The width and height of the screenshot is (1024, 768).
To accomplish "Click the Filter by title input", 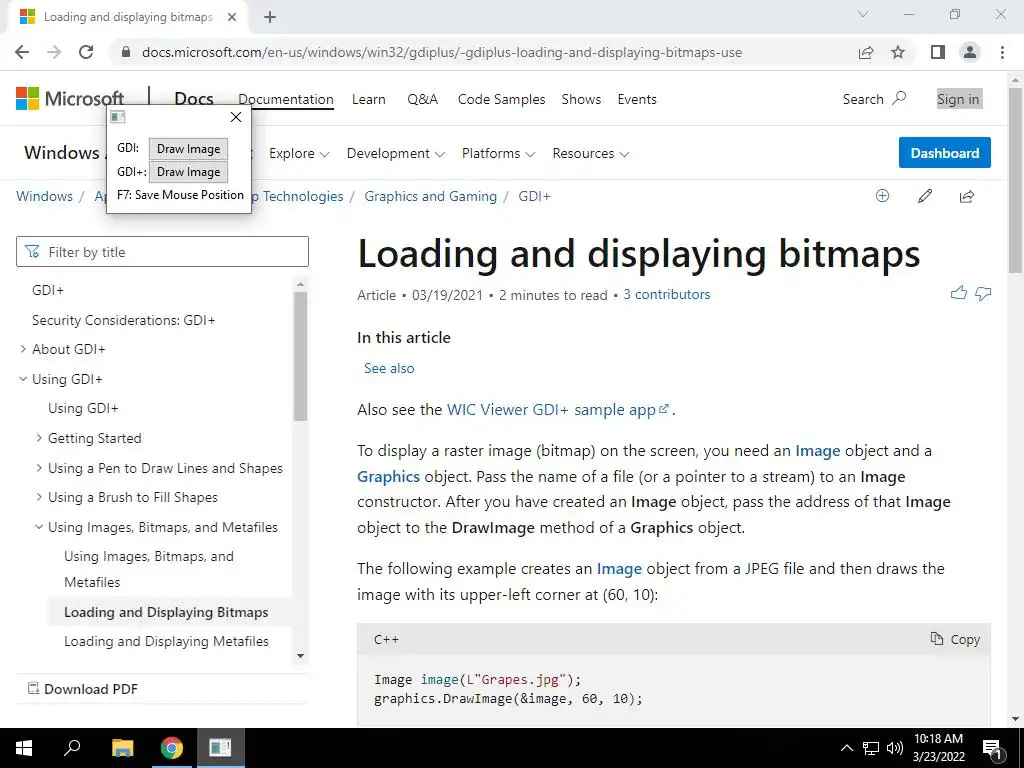I will pyautogui.click(x=162, y=252).
